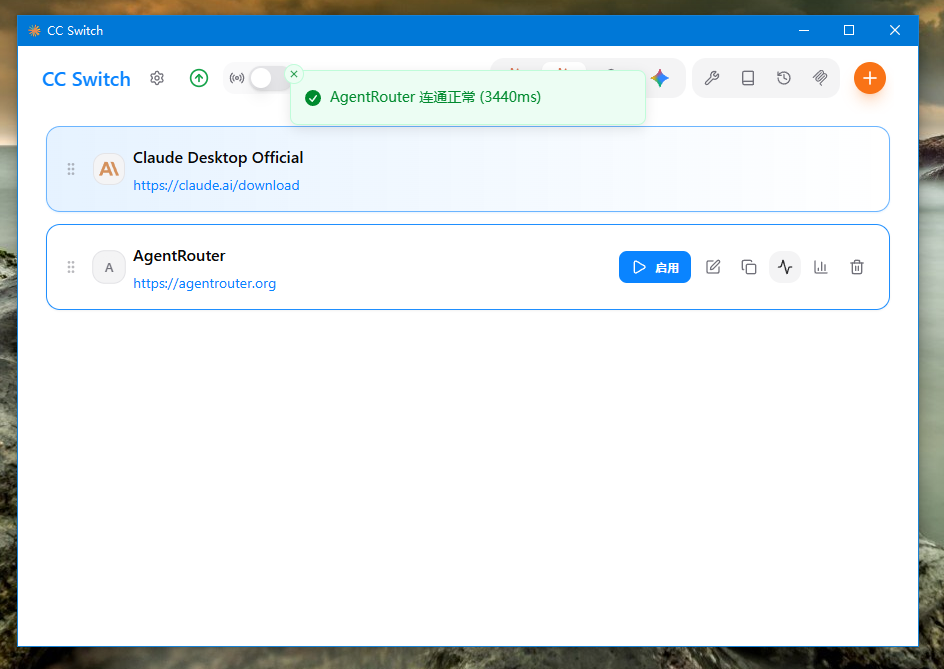
Task: Add a new provider with the plus button
Action: point(869,78)
